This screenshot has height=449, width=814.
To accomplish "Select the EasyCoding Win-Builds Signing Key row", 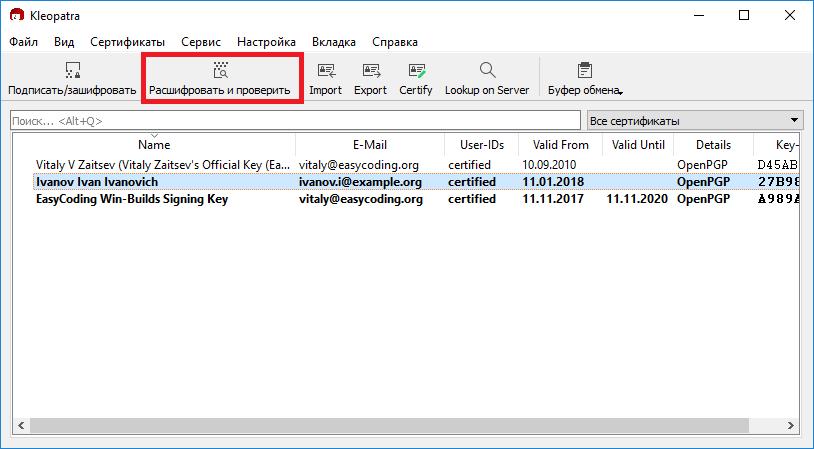I will pos(131,199).
